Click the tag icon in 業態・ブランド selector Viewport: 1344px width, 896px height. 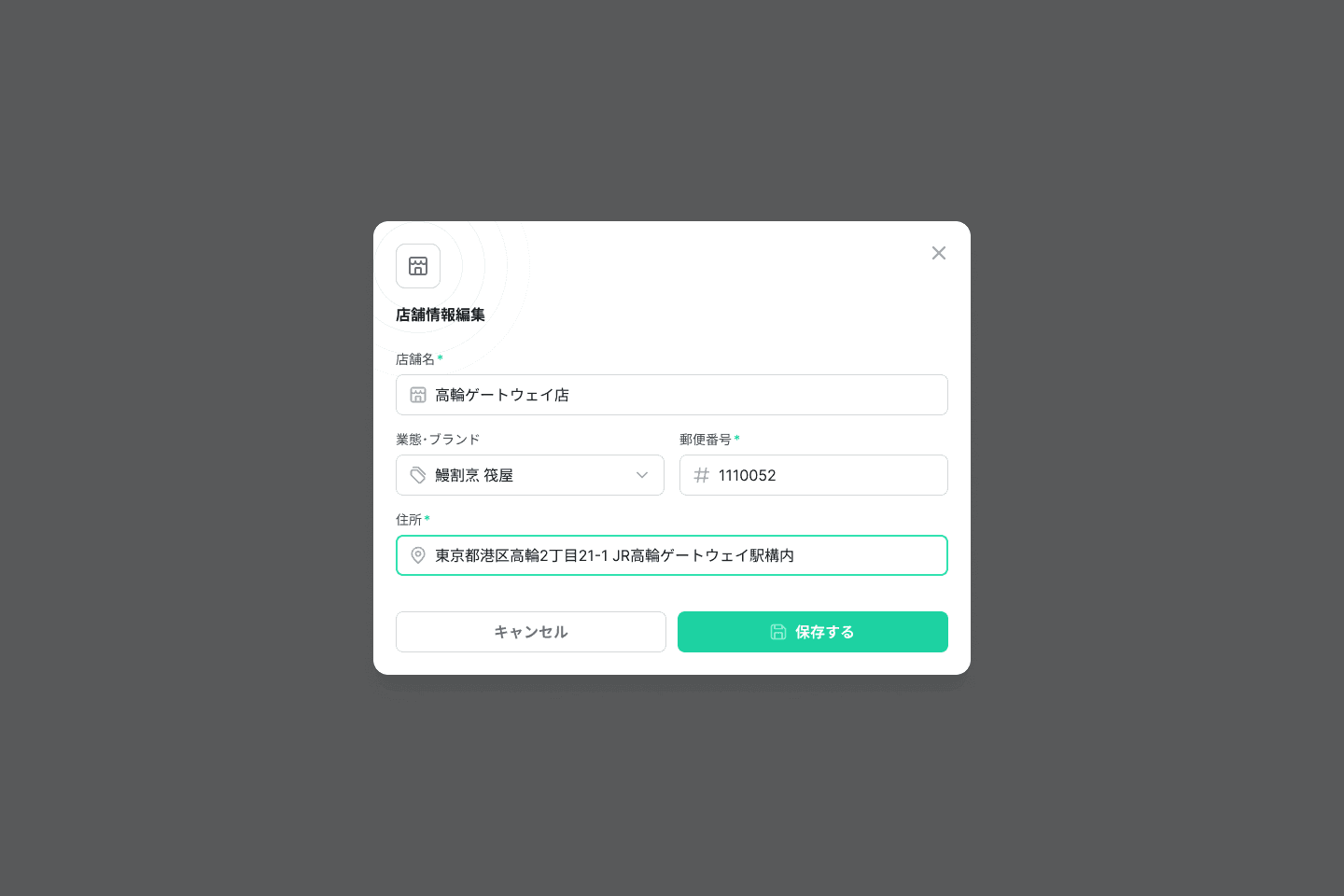(x=418, y=475)
